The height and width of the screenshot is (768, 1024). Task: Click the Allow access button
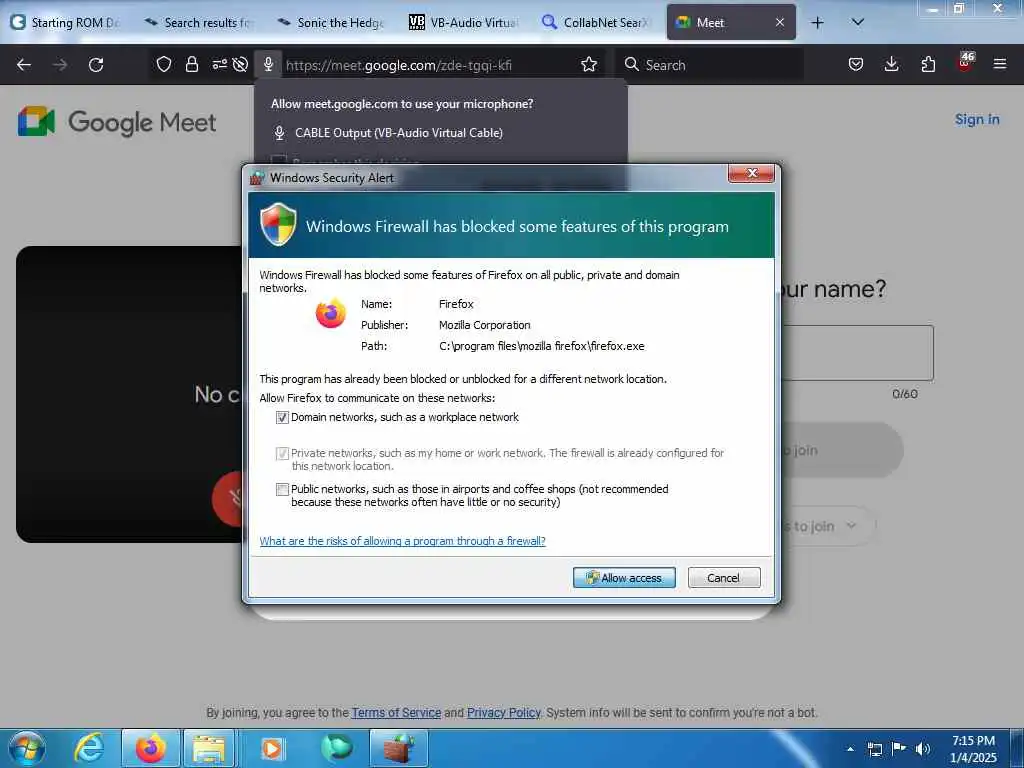click(624, 578)
